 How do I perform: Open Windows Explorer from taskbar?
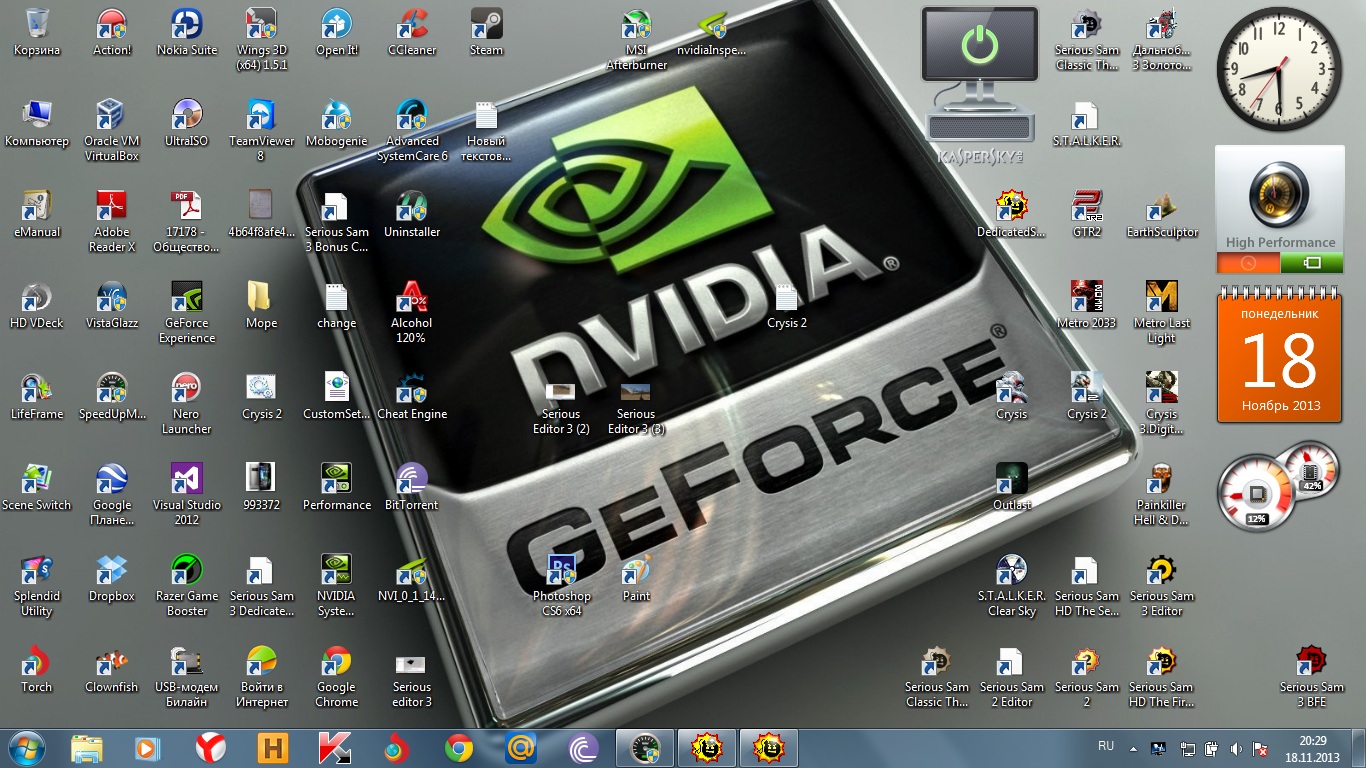[87, 748]
